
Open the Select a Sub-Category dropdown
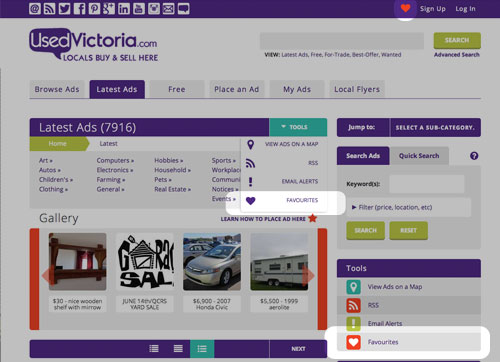tap(435, 127)
